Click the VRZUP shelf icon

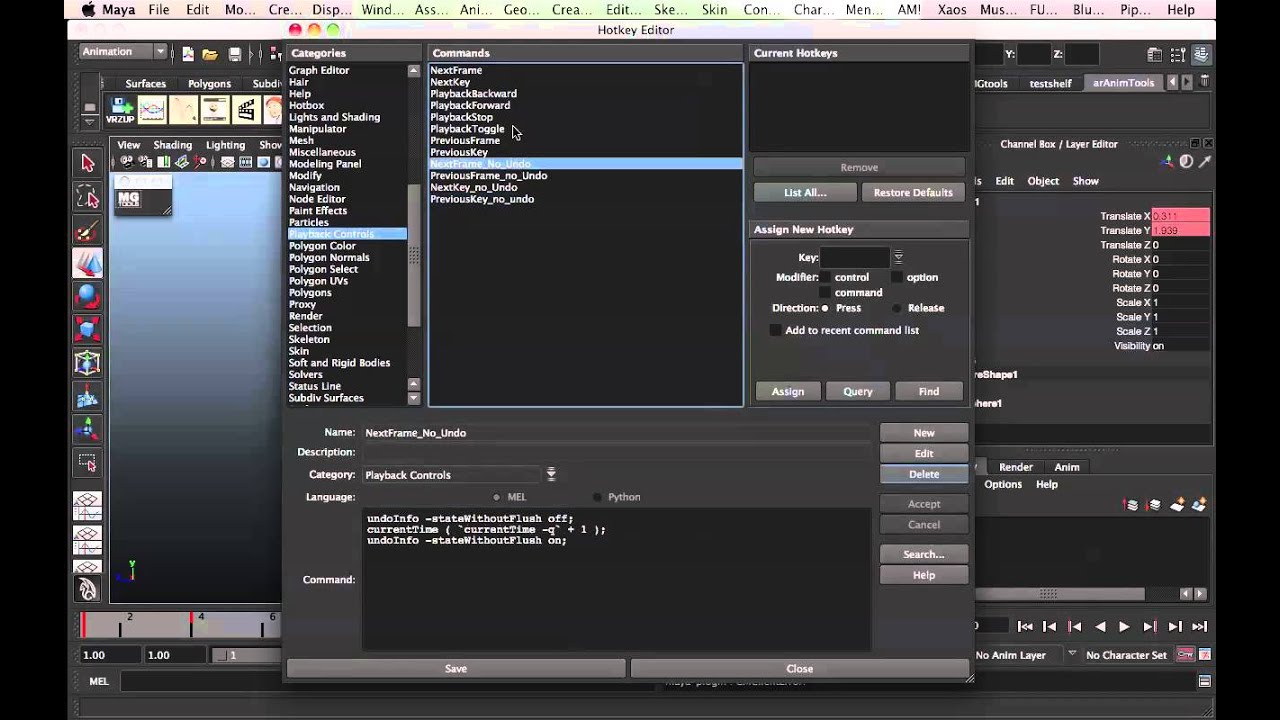point(120,110)
